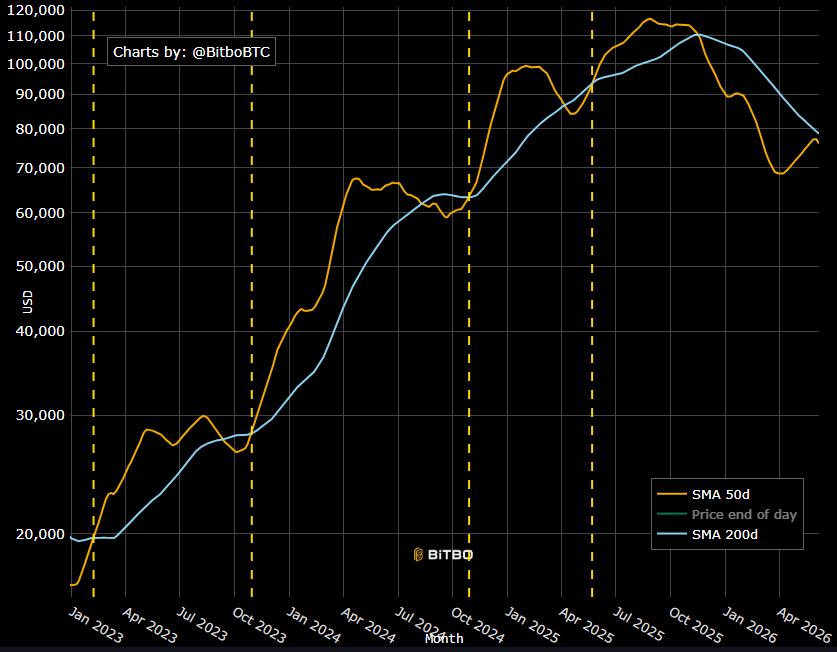The image size is (837, 652).
Task: Click the USD axis title
Action: tap(27, 302)
